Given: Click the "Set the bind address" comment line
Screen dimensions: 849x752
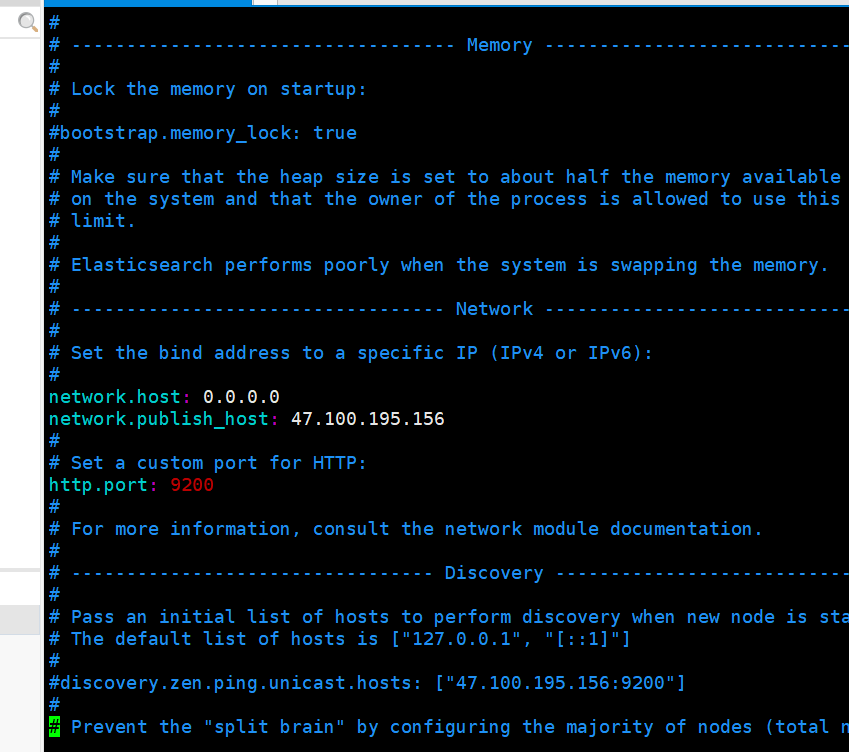Looking at the screenshot, I should click(361, 353).
